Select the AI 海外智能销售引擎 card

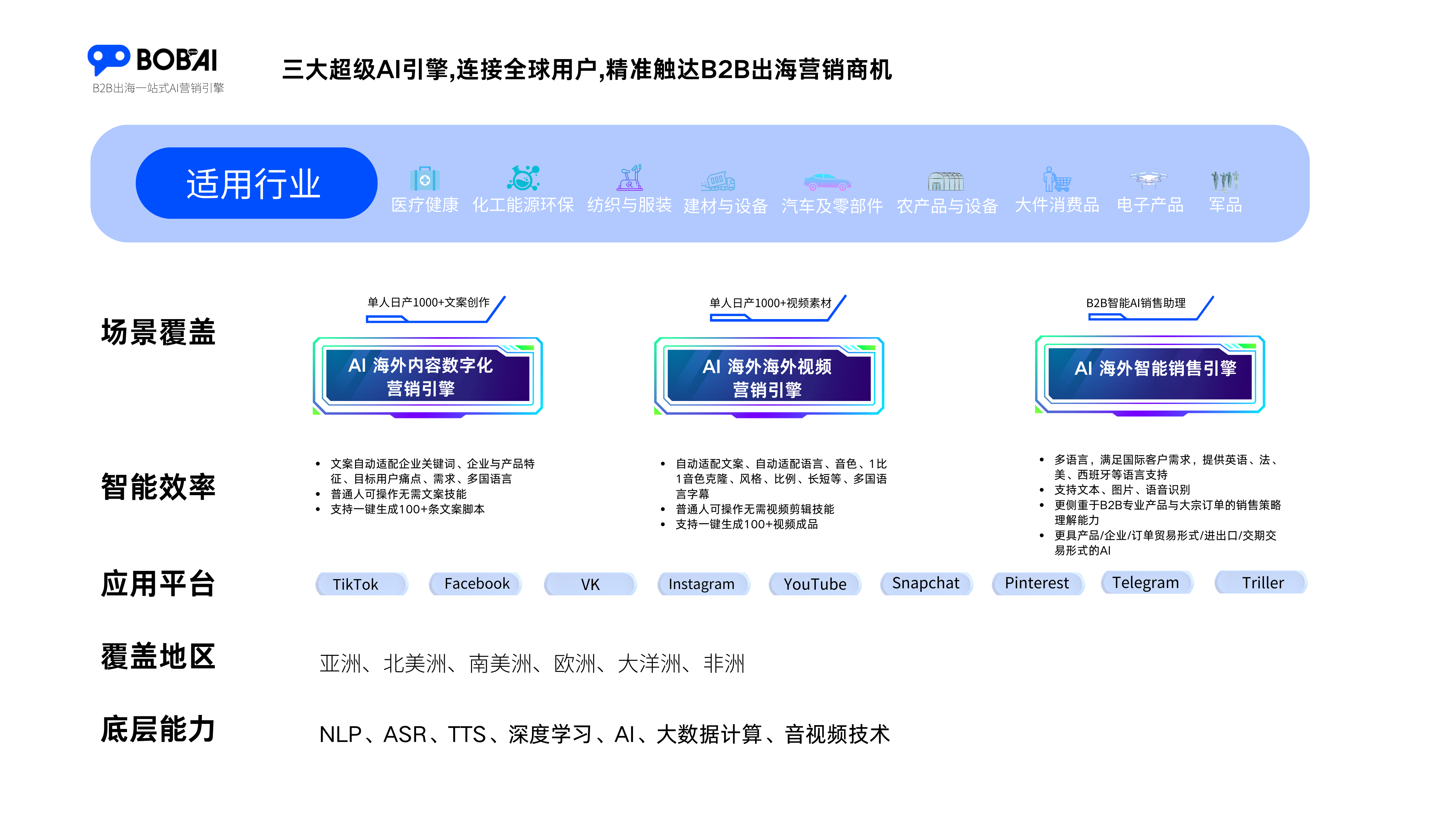pyautogui.click(x=1150, y=376)
